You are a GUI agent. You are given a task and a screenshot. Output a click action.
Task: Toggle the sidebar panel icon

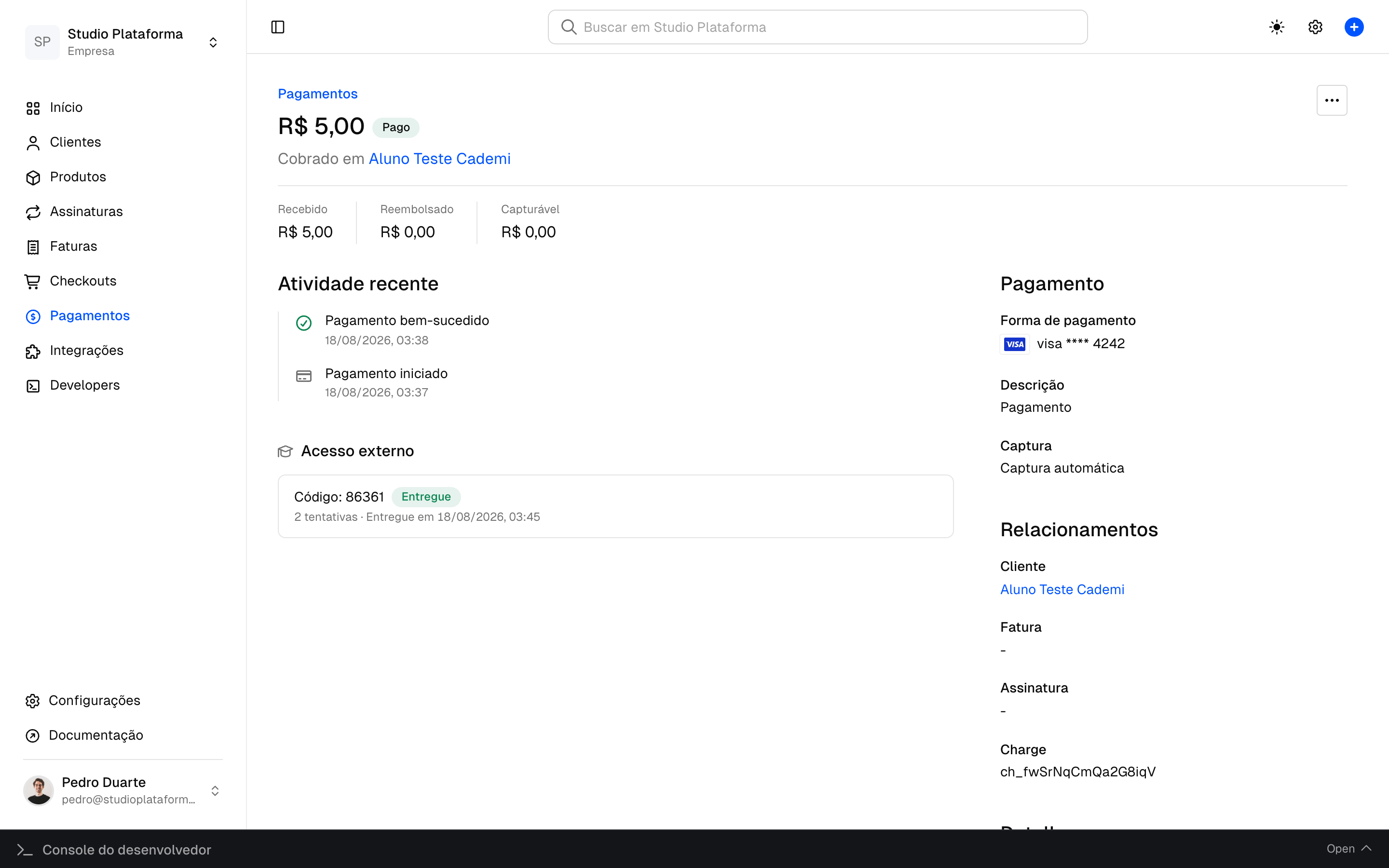click(x=278, y=27)
